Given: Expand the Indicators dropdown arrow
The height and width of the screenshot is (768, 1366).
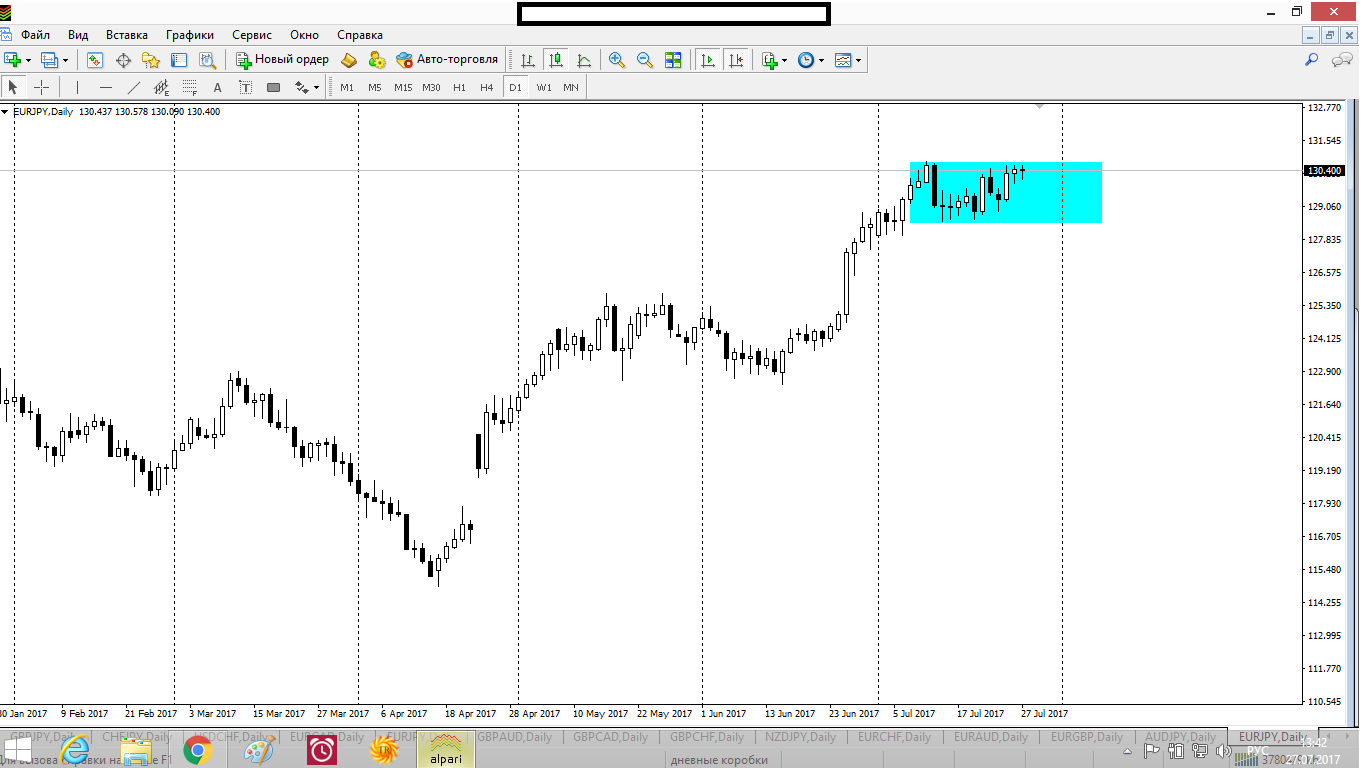Looking at the screenshot, I should (x=784, y=60).
